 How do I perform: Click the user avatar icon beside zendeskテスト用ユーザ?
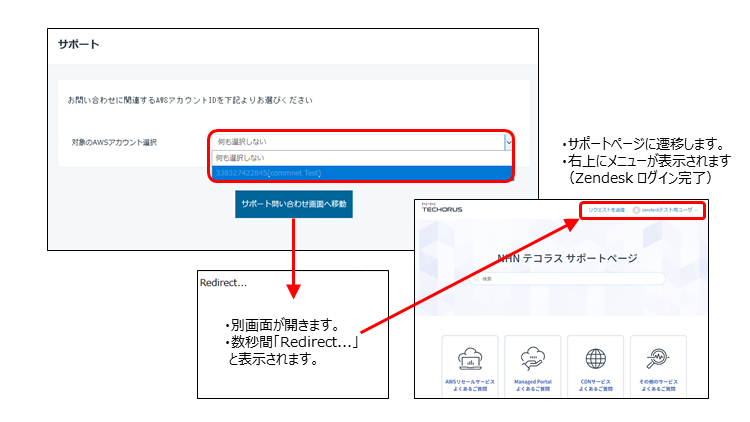coord(636,210)
